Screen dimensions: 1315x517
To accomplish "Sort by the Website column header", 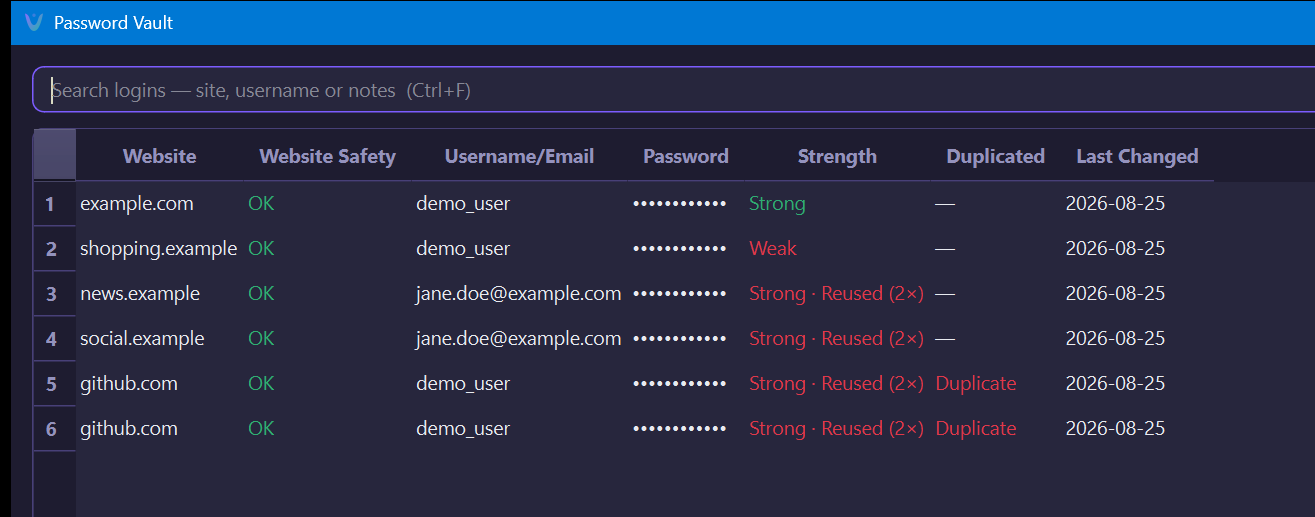I will 160,156.
